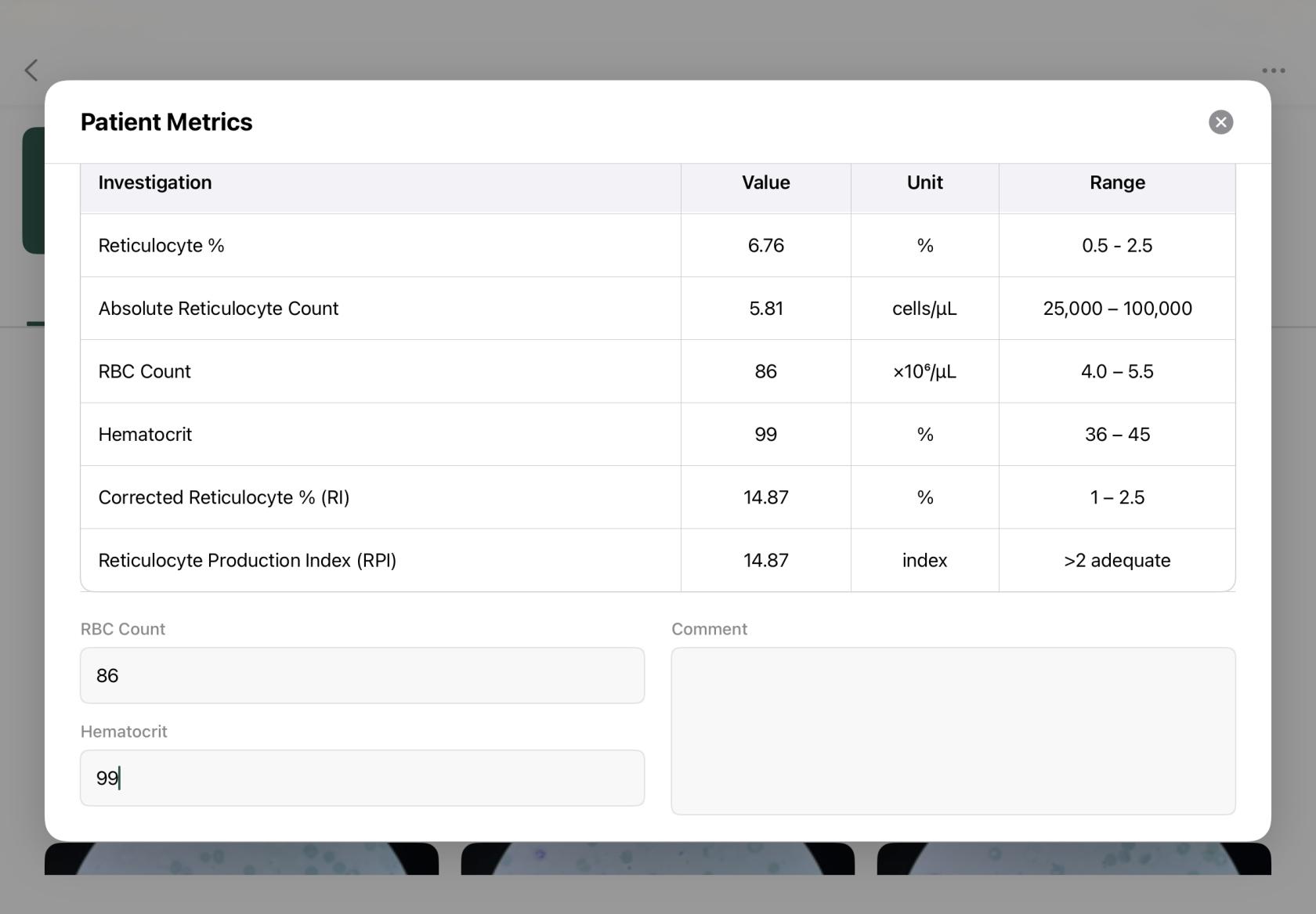Select the Absolute Reticulocyte Count row
Image resolution: width=1316 pixels, height=914 pixels.
tap(658, 309)
